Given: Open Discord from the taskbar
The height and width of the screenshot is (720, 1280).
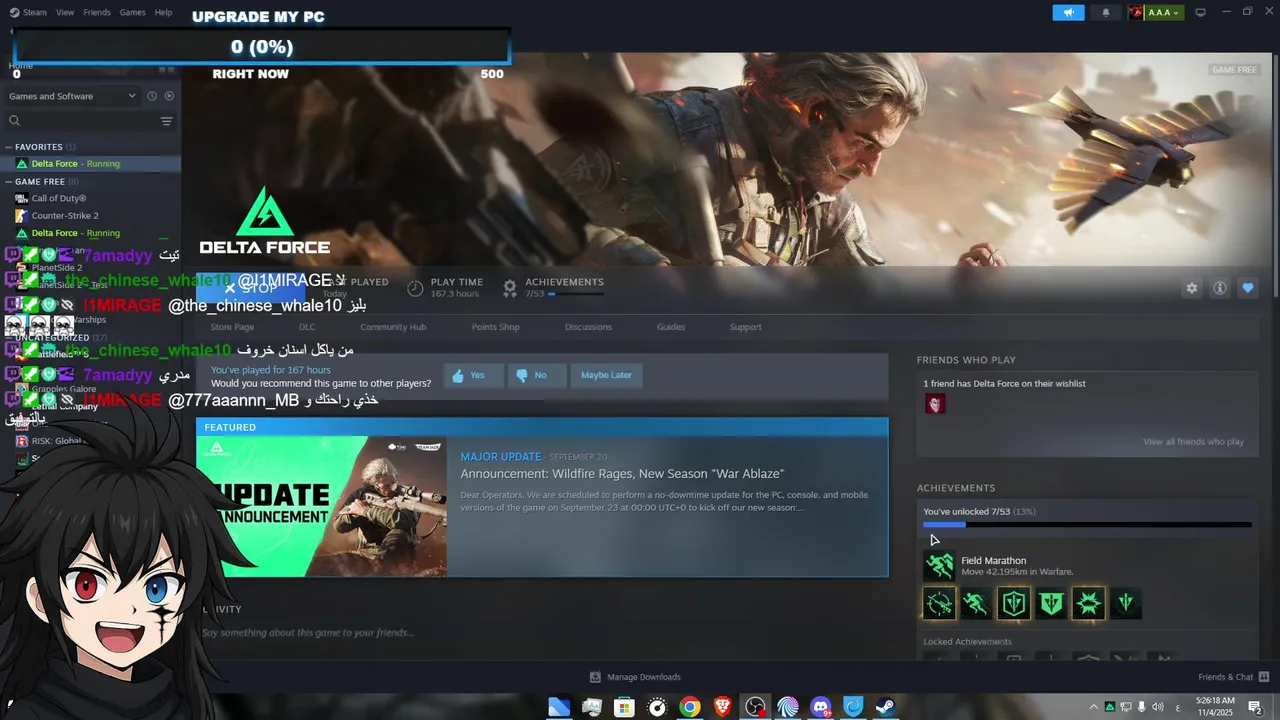Looking at the screenshot, I should tap(821, 707).
